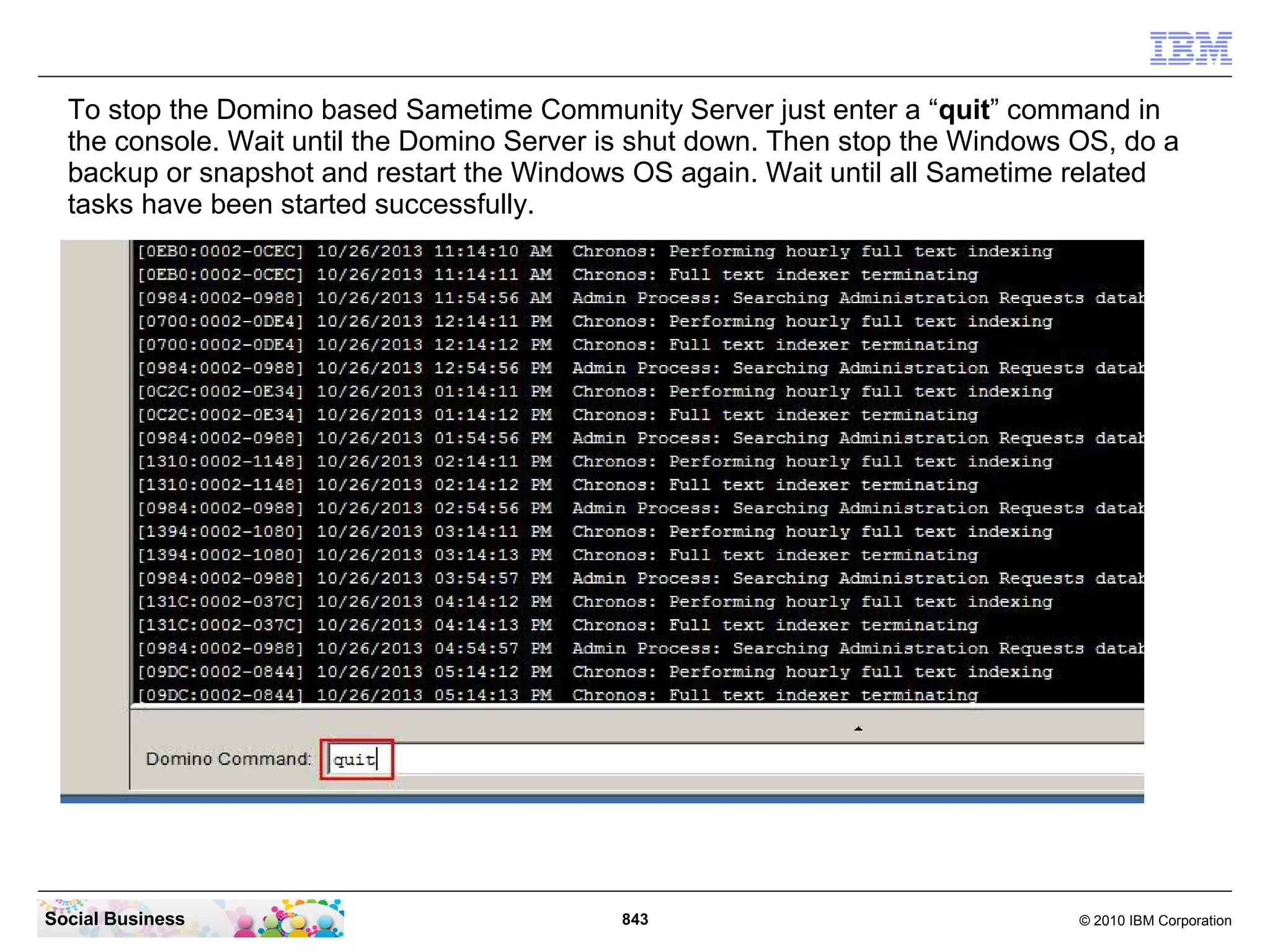Click the '© 2010 IBM Corporation' footer text

pyautogui.click(x=1155, y=920)
